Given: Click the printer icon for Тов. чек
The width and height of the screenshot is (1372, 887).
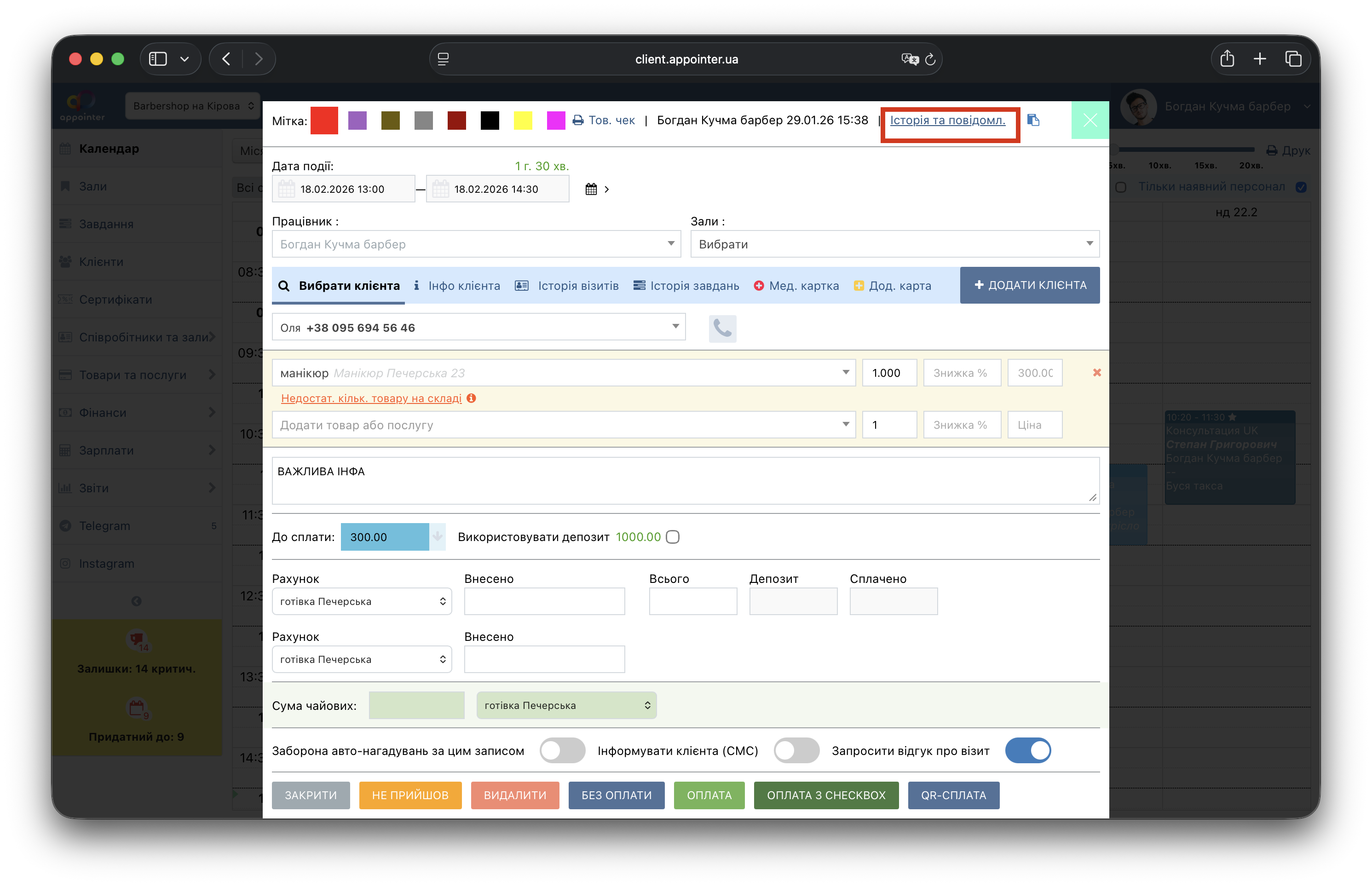Looking at the screenshot, I should point(578,121).
